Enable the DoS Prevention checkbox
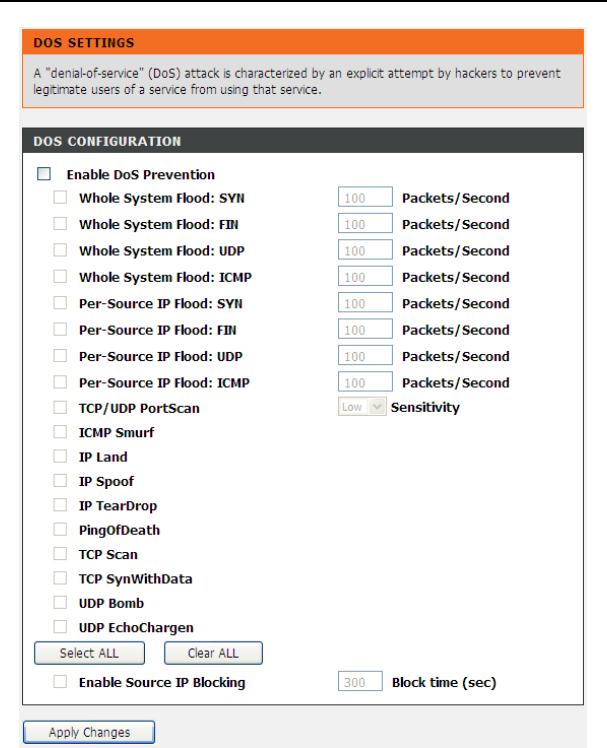Screen dimensions: 607x748 point(44,174)
